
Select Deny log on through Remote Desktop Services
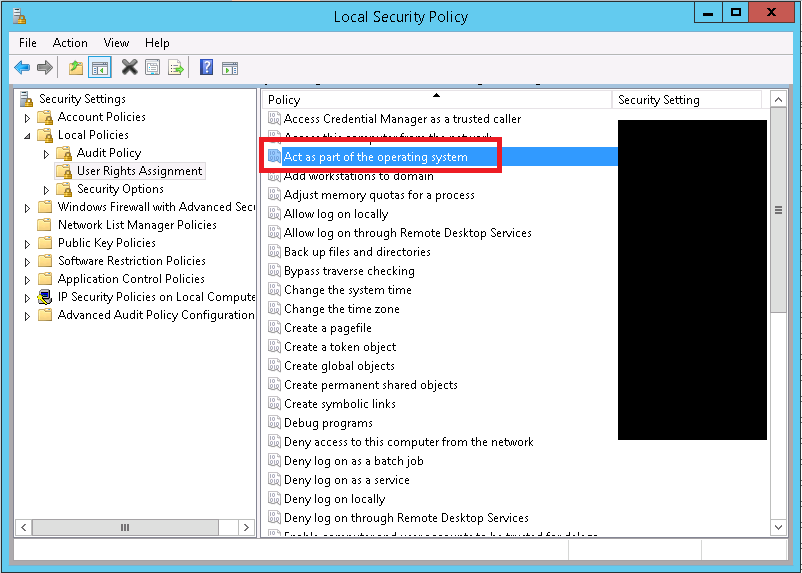pyautogui.click(x=406, y=518)
